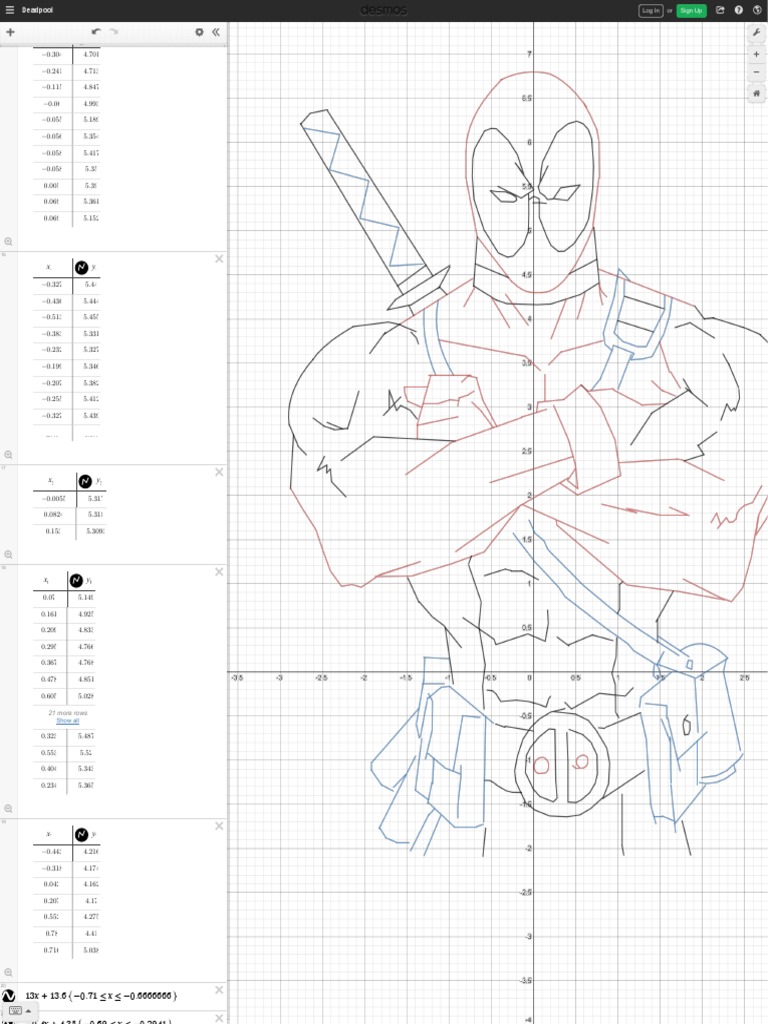Zoom fit the three-row table starting -0.005
This screenshot has width=768, height=1024.
tap(8, 554)
